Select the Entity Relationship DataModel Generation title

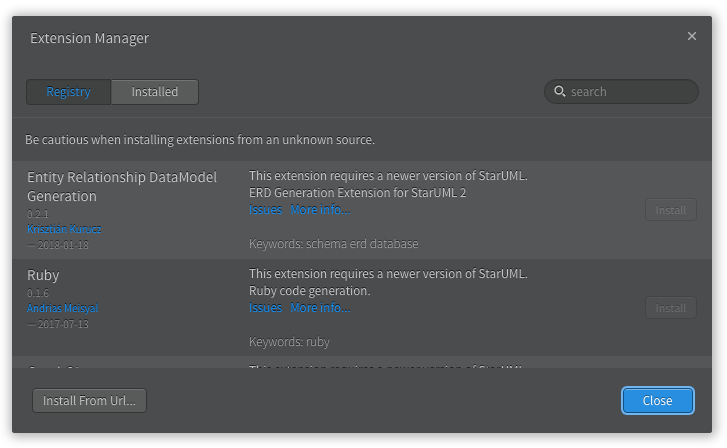pos(121,187)
